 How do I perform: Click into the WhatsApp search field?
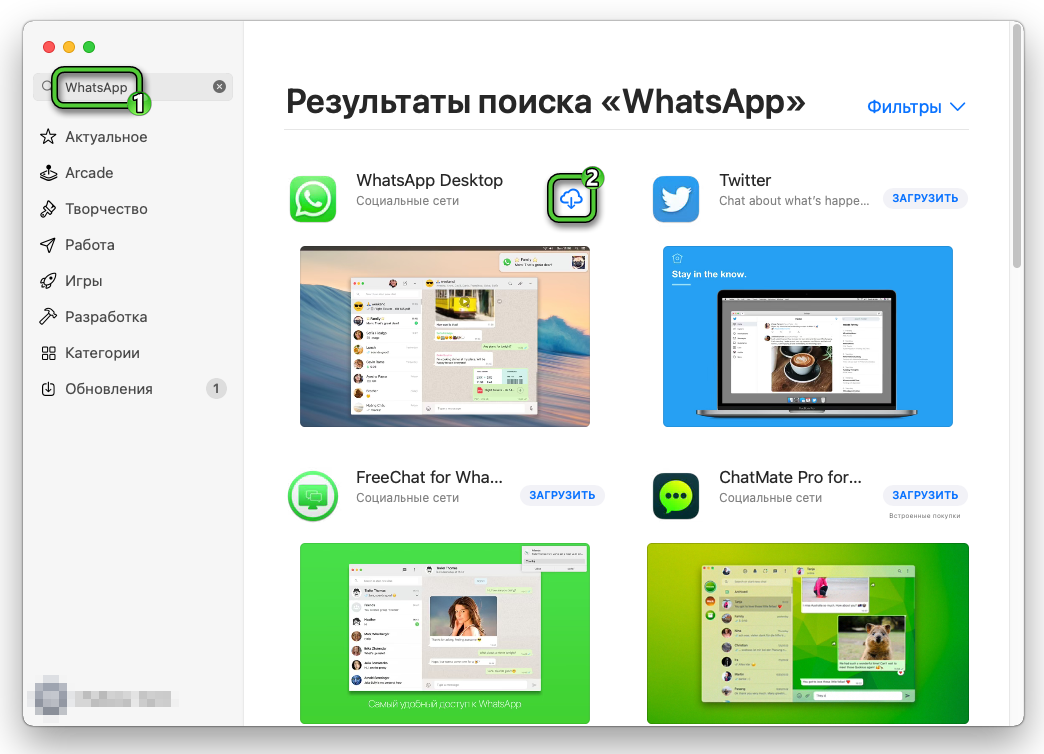tap(133, 87)
